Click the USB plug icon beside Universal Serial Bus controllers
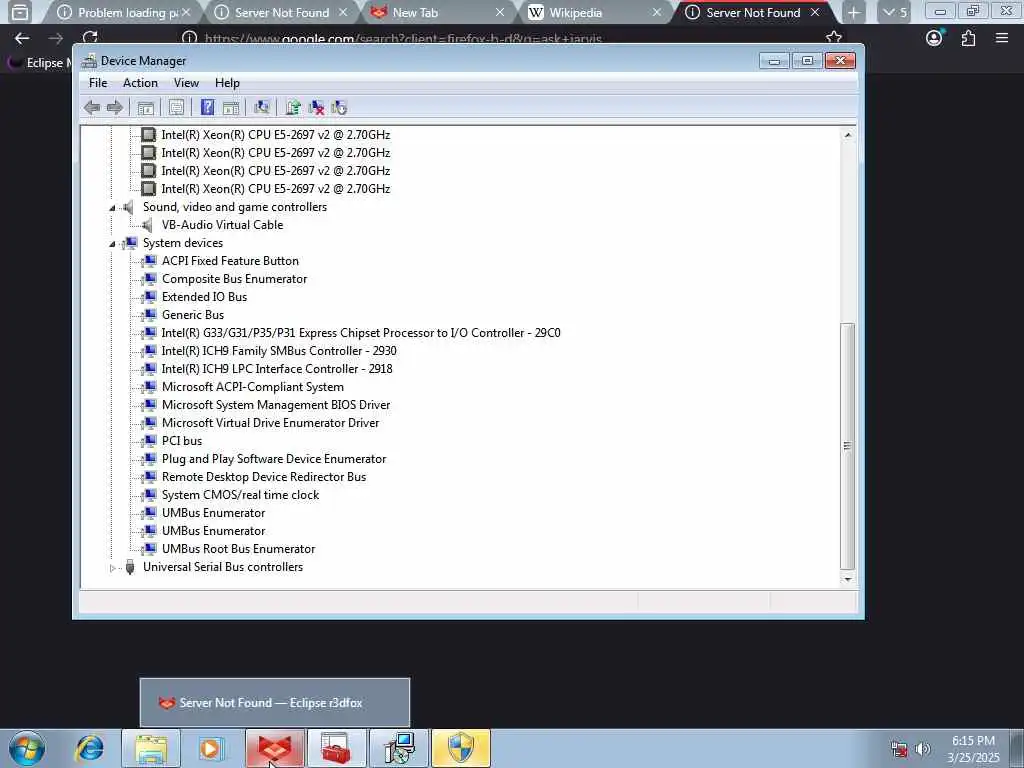1024x768 pixels. click(x=130, y=567)
